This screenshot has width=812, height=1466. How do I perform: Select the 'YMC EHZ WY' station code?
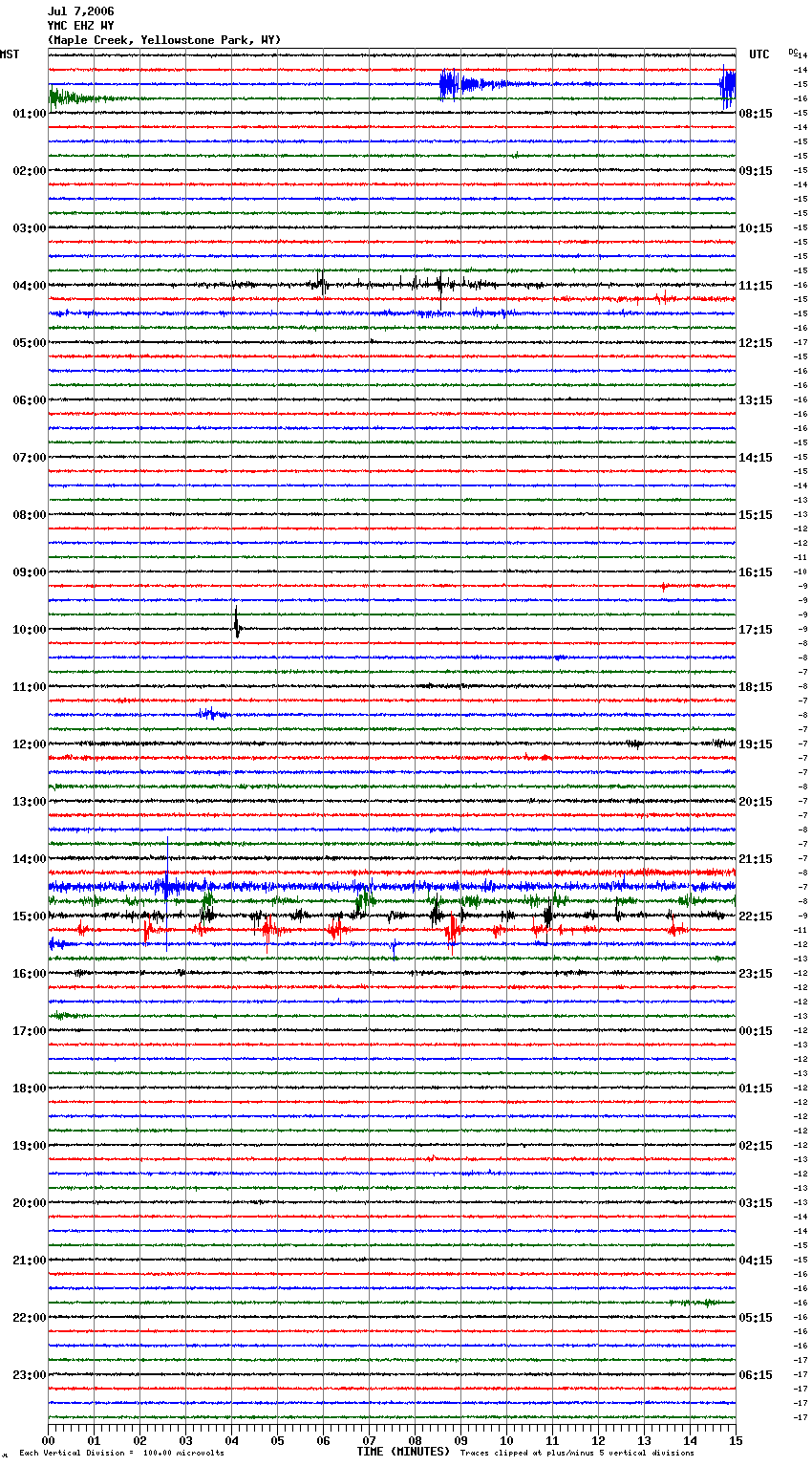click(x=81, y=26)
